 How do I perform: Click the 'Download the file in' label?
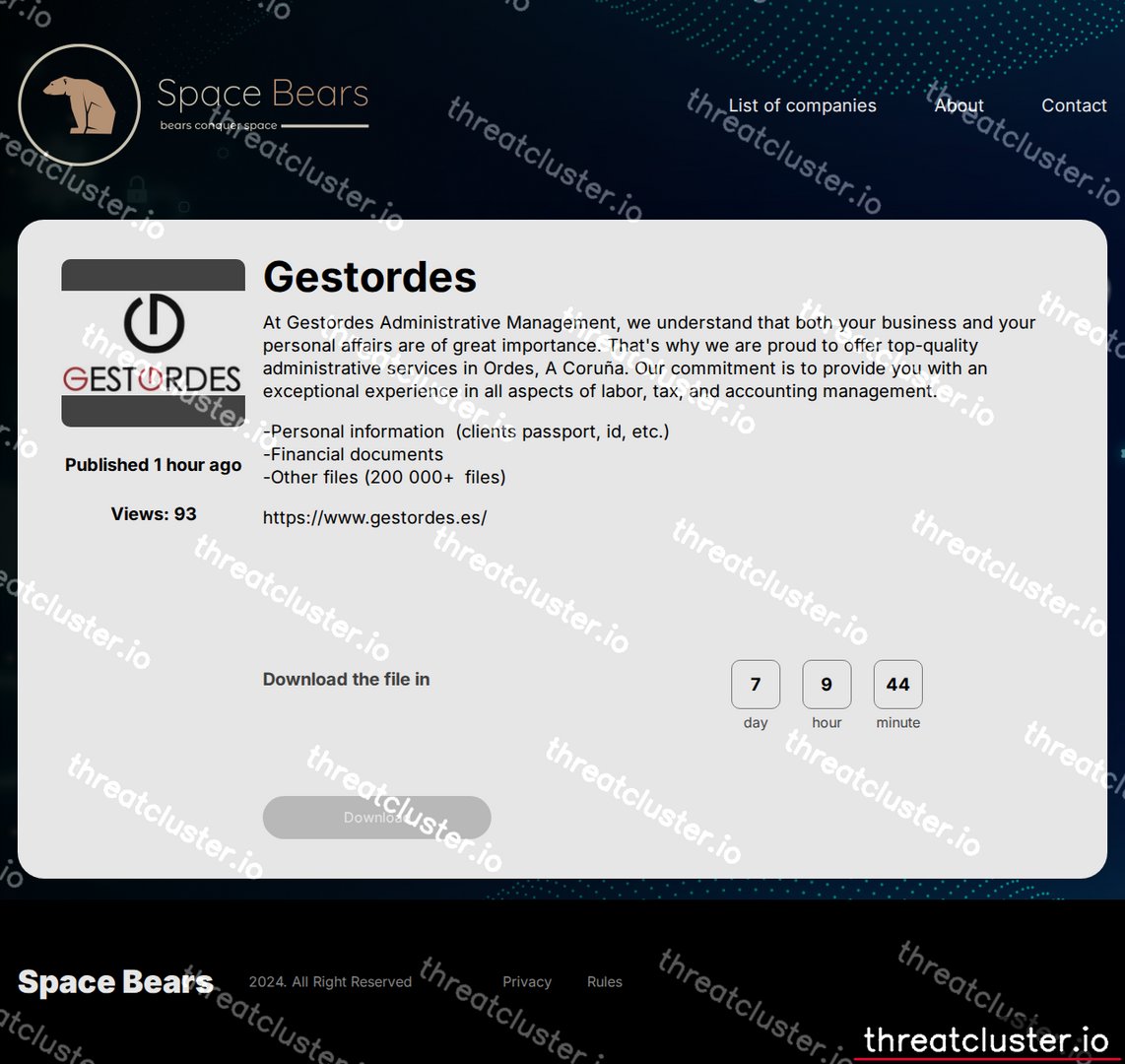(346, 679)
